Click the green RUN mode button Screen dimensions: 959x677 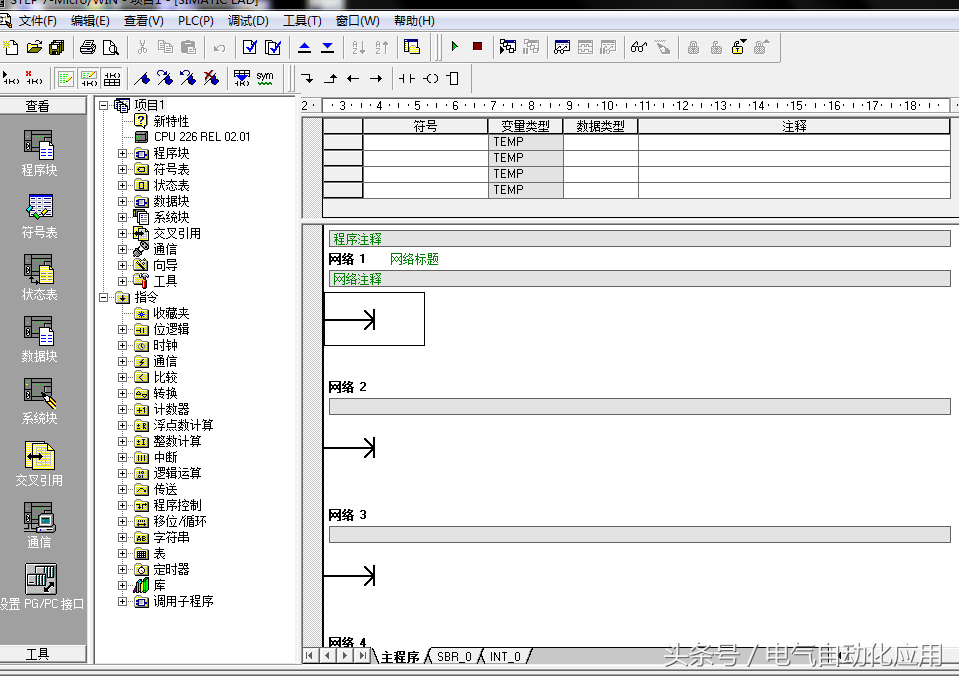(454, 47)
